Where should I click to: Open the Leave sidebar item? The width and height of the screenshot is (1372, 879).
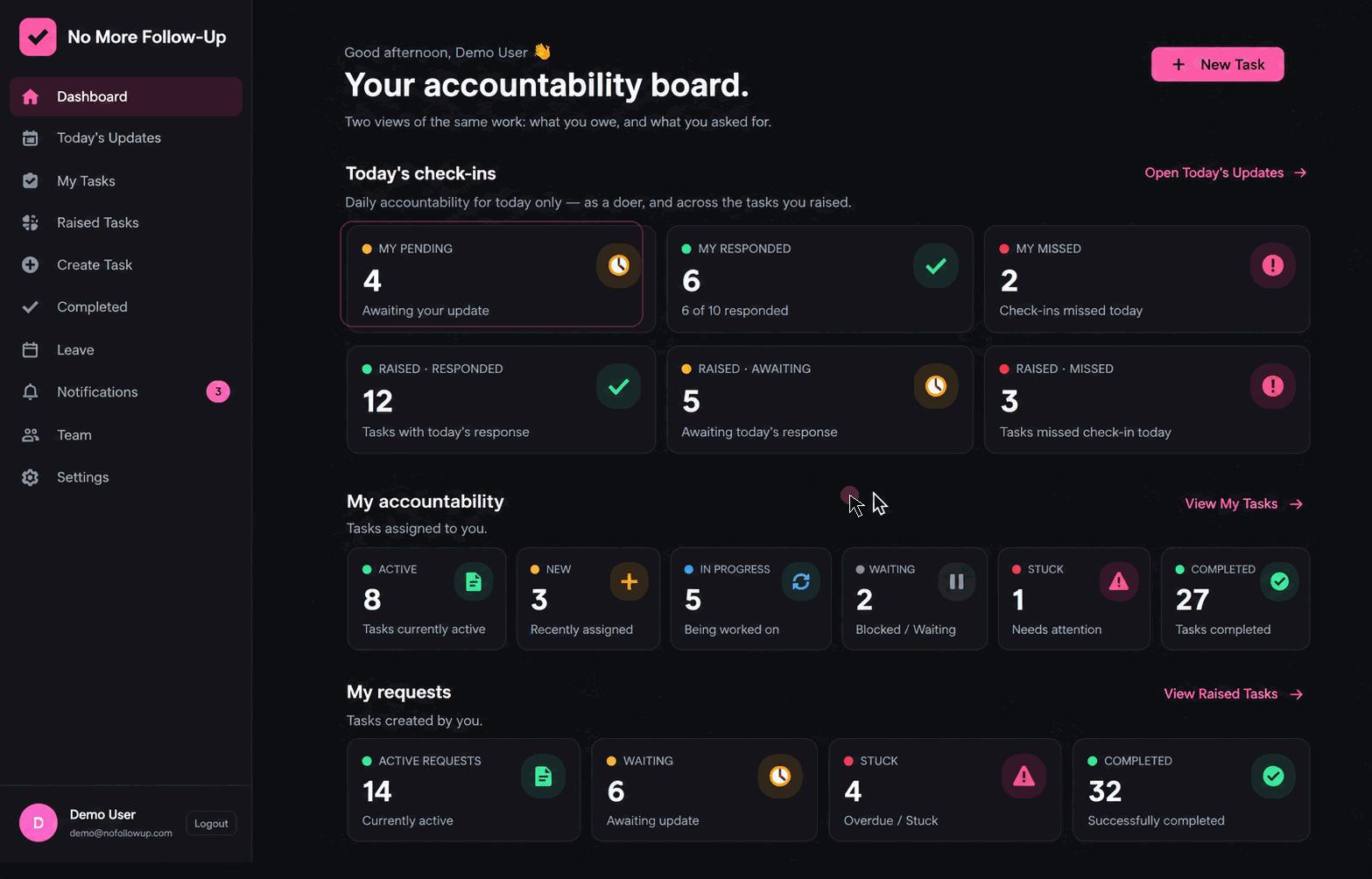click(126, 350)
